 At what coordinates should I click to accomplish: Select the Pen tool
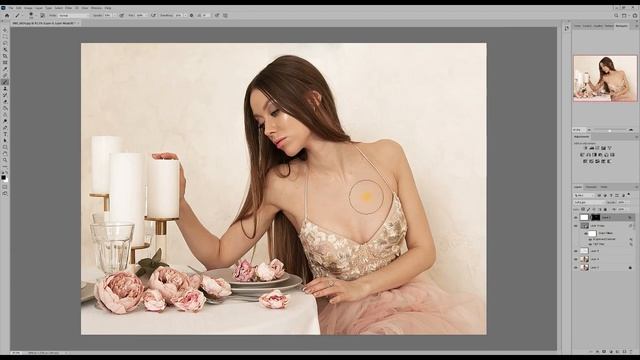click(x=5, y=127)
